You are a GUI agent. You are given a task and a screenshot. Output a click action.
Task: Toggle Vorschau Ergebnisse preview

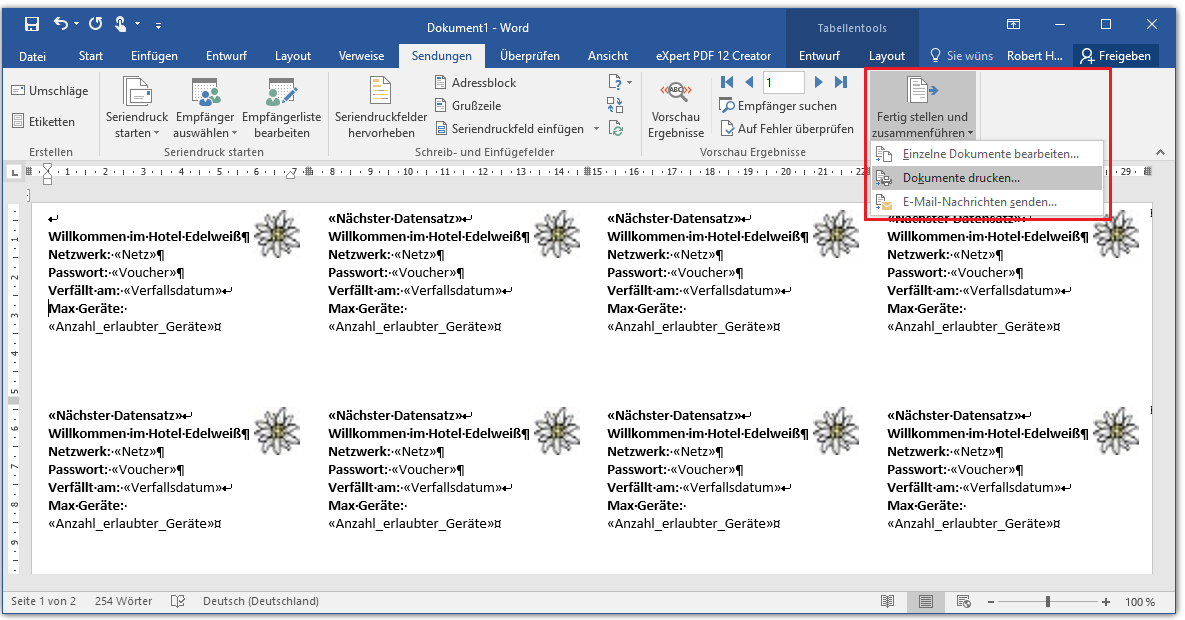676,108
